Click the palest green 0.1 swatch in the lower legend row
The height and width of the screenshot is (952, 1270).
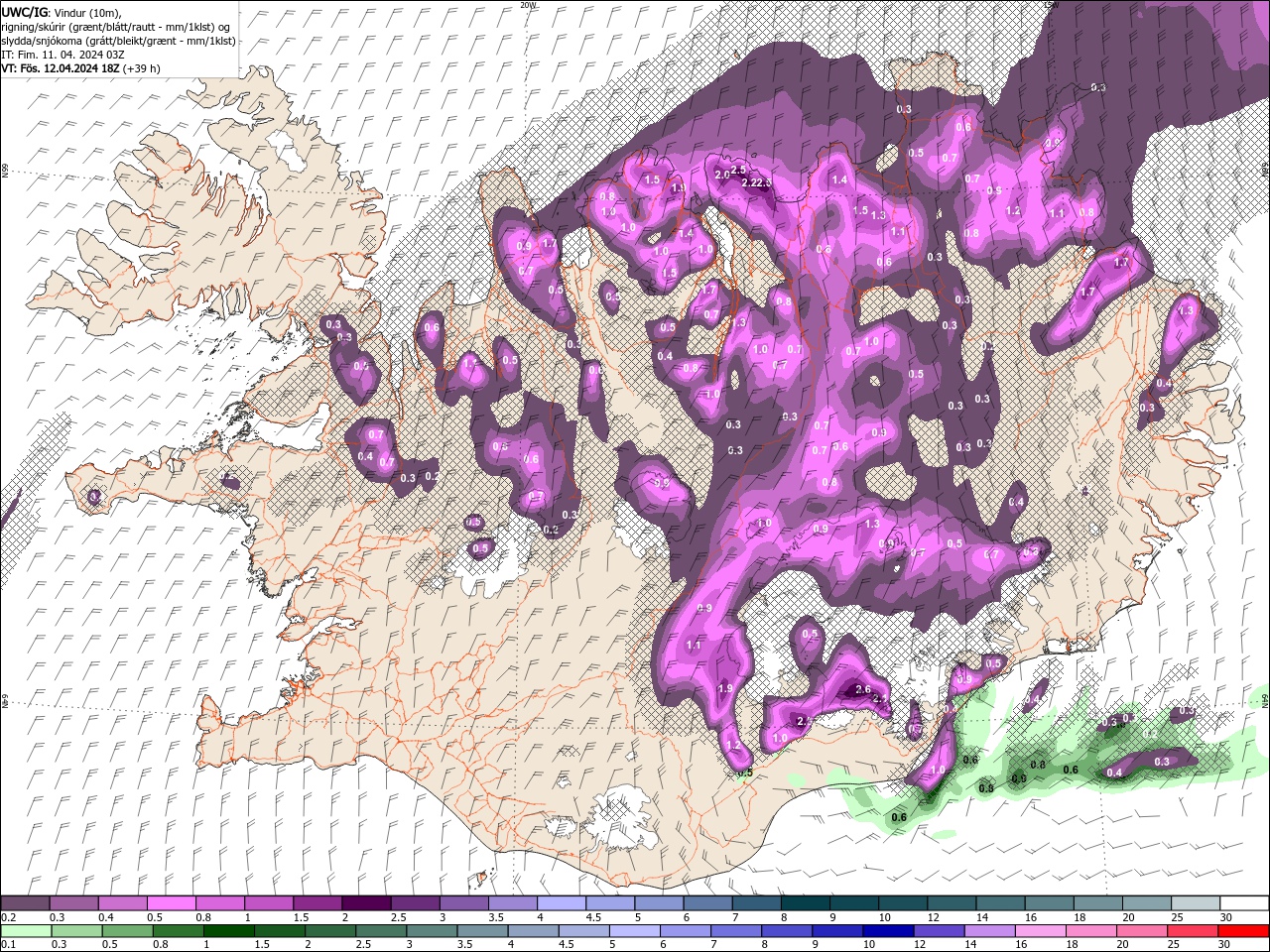pos(25,930)
